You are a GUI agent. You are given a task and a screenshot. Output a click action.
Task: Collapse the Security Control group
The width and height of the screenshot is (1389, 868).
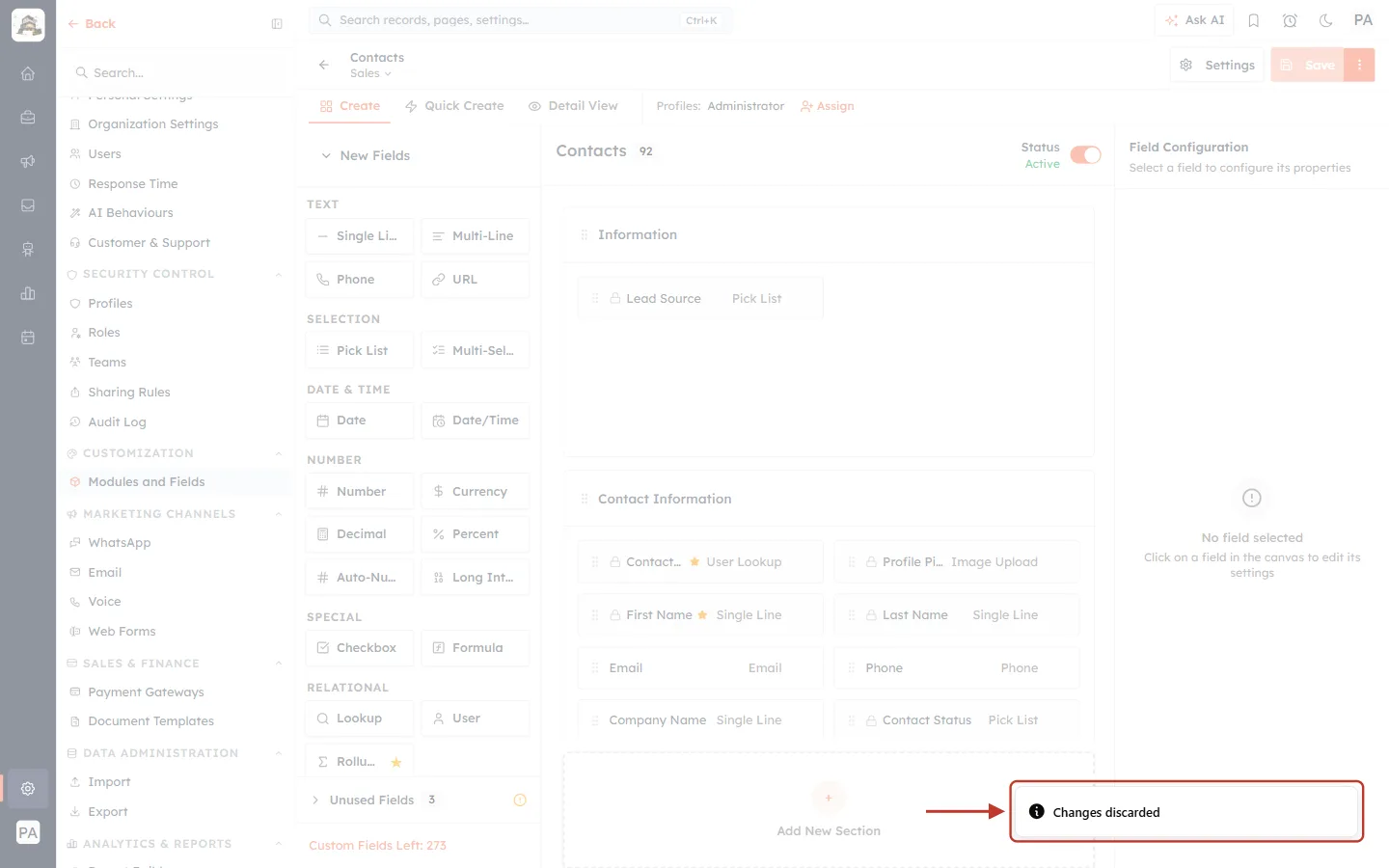(279, 274)
